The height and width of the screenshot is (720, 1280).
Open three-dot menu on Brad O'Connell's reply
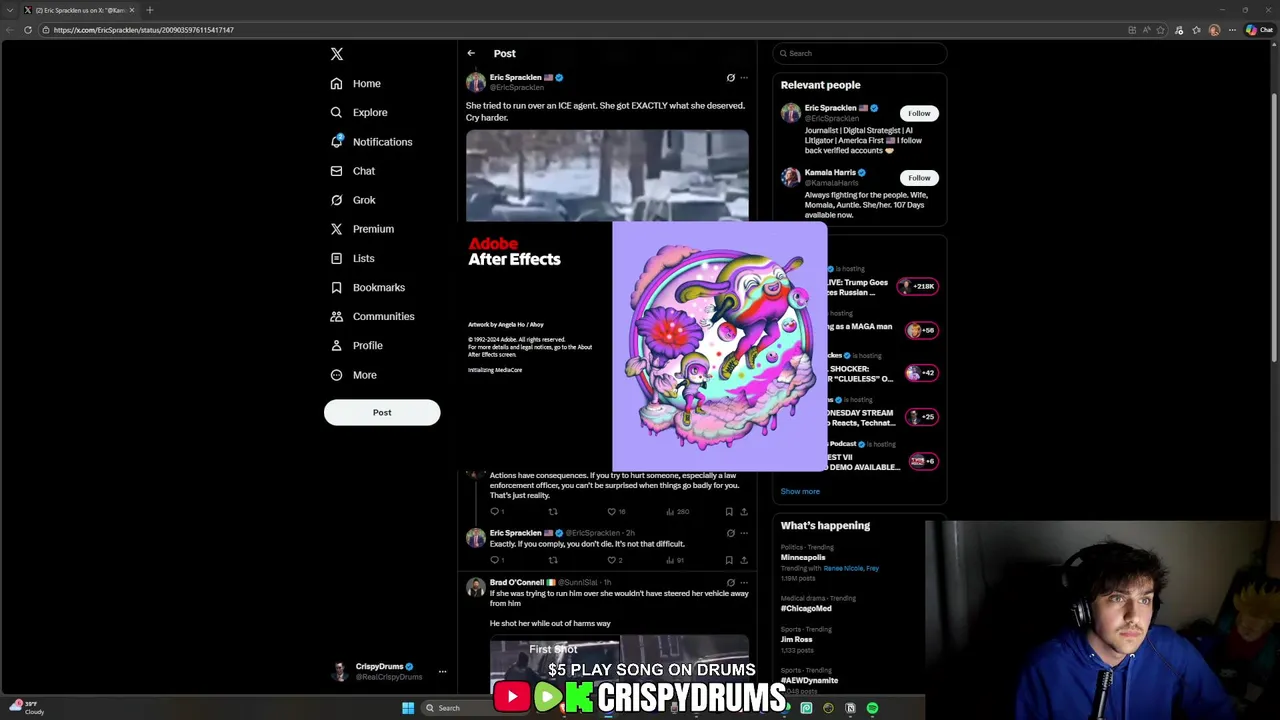[x=743, y=583]
